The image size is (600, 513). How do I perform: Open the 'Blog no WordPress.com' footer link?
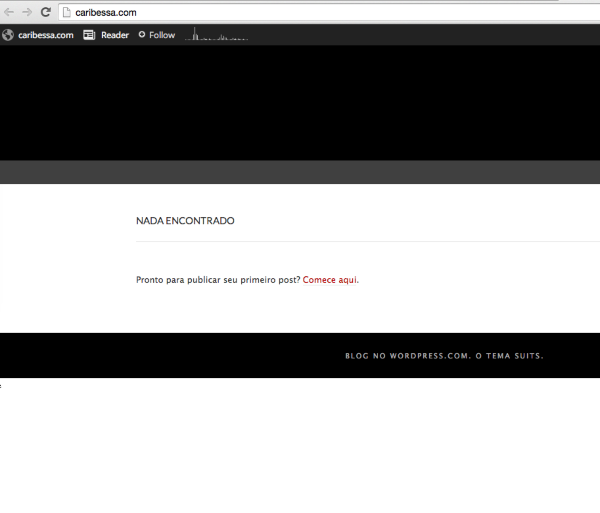tap(407, 356)
